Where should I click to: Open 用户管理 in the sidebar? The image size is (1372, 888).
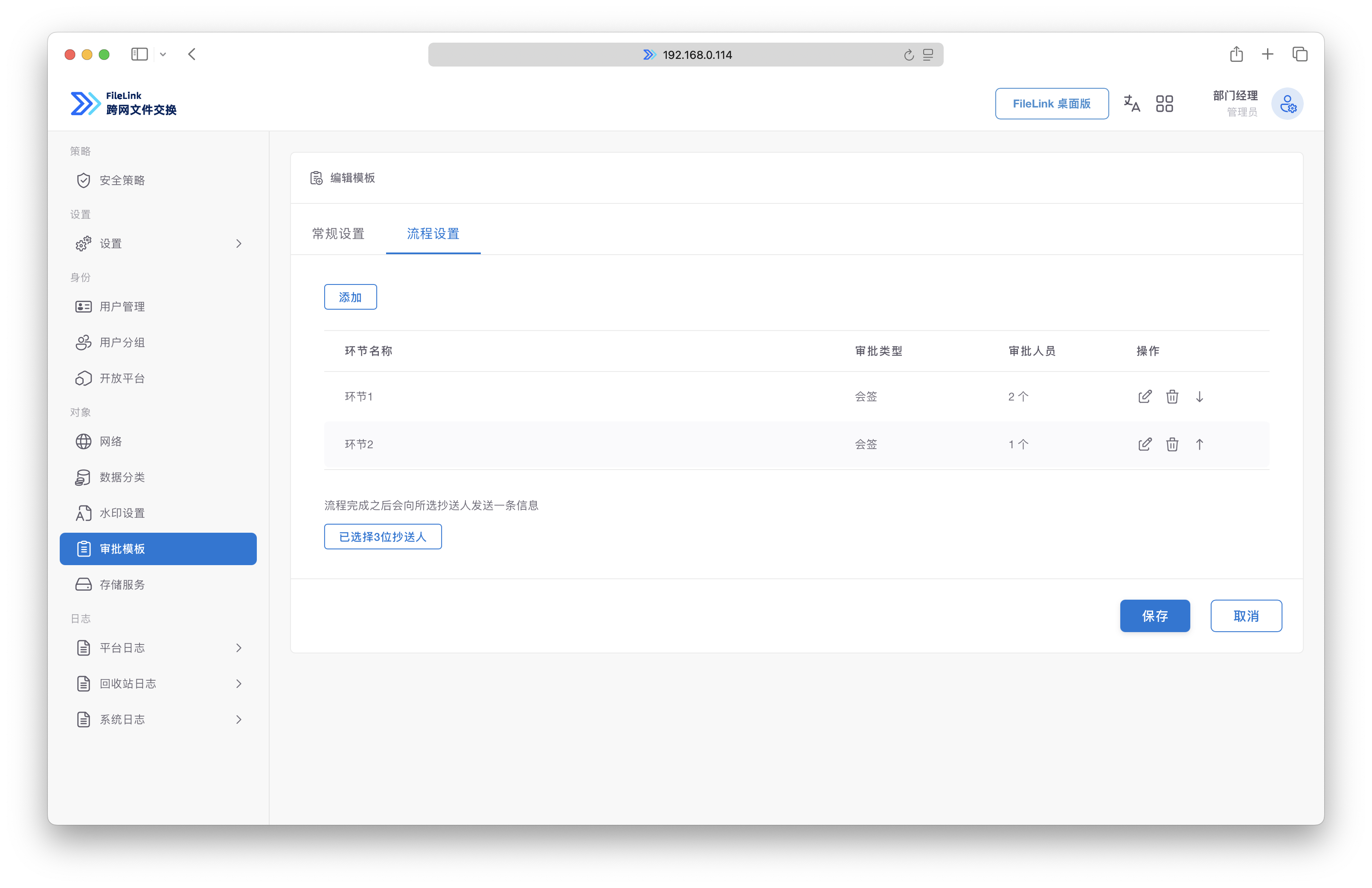158,307
